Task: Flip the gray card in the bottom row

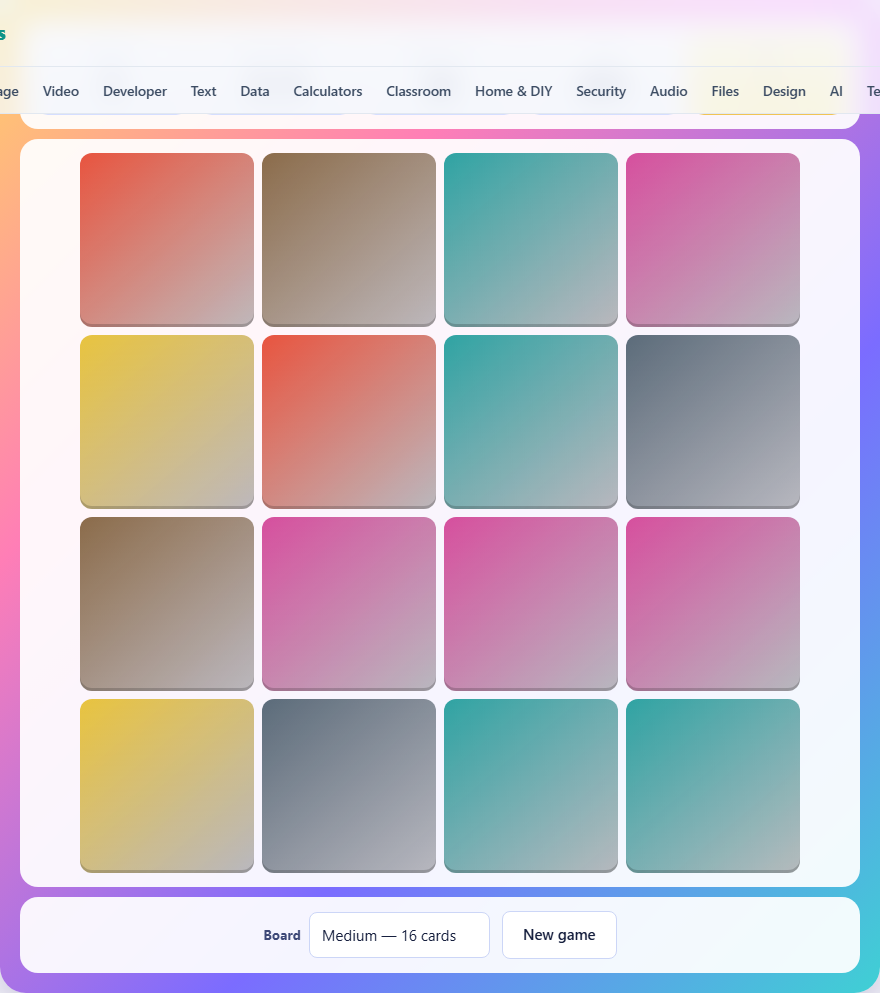Action: 349,786
